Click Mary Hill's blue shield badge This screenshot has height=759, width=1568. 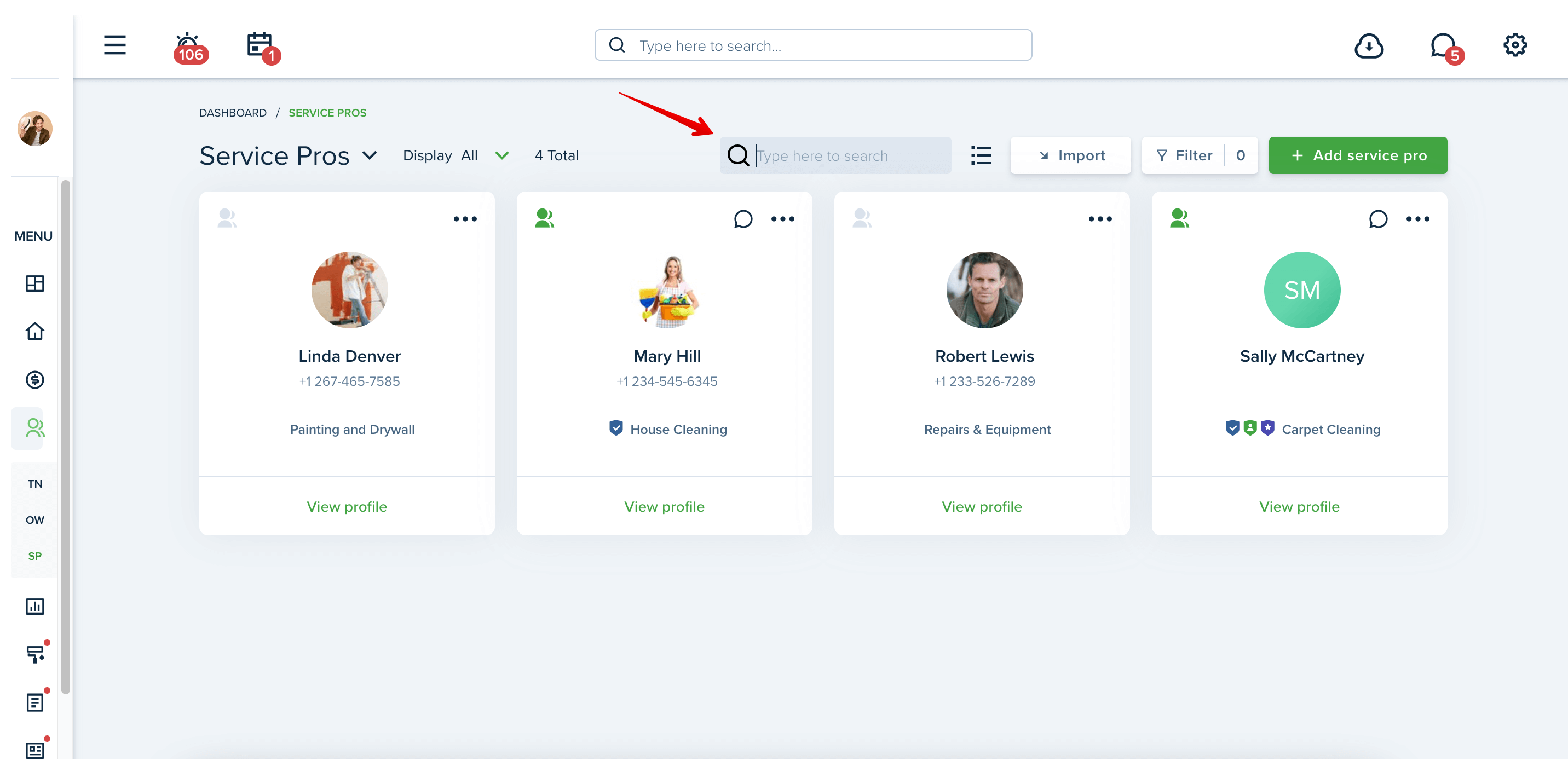[616, 428]
